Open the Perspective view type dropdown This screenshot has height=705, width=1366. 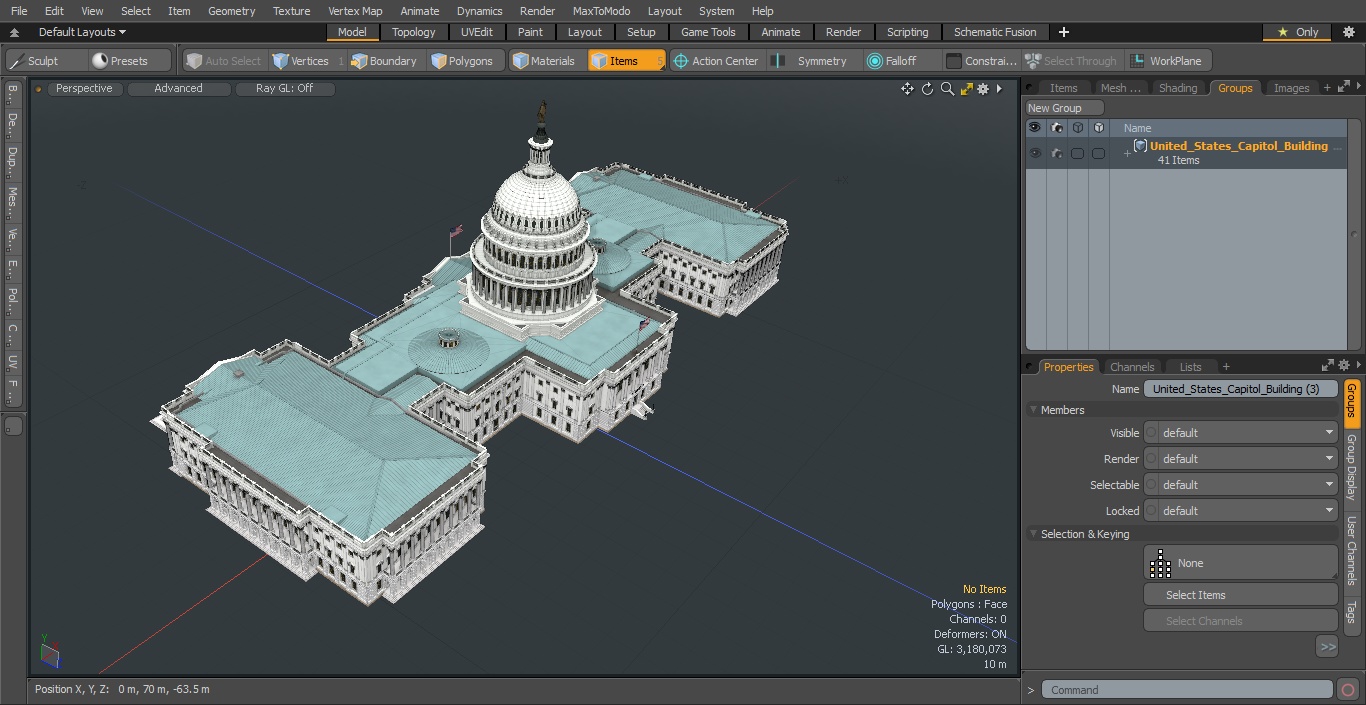point(84,89)
